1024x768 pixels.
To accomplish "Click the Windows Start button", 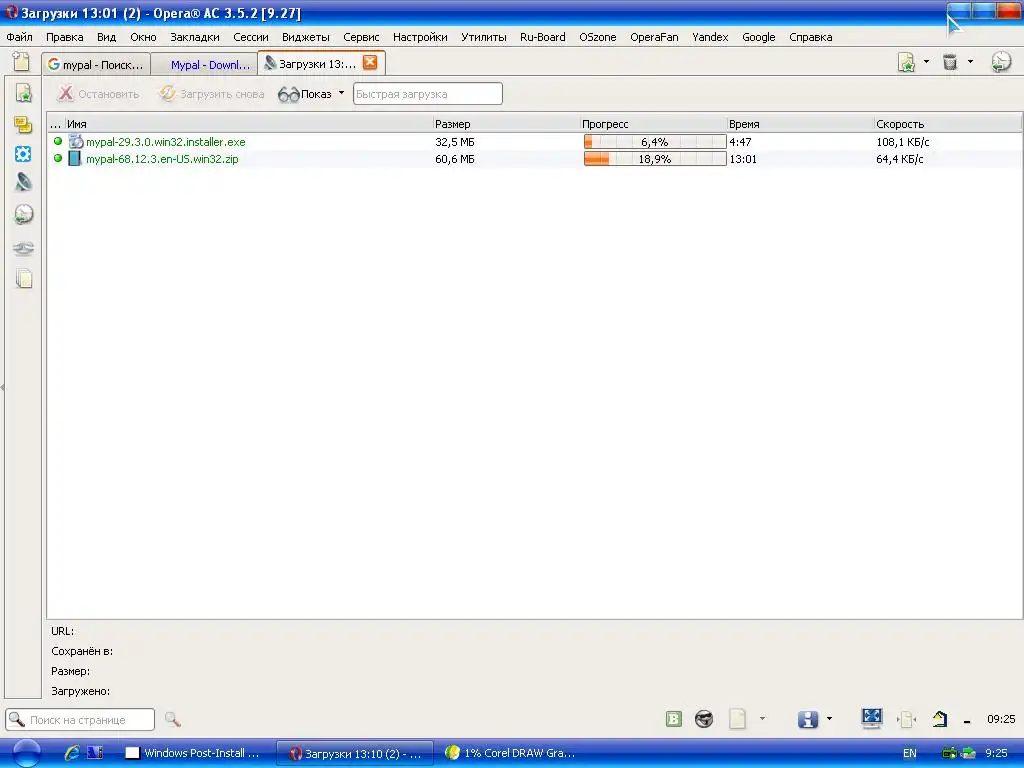I will (x=27, y=753).
